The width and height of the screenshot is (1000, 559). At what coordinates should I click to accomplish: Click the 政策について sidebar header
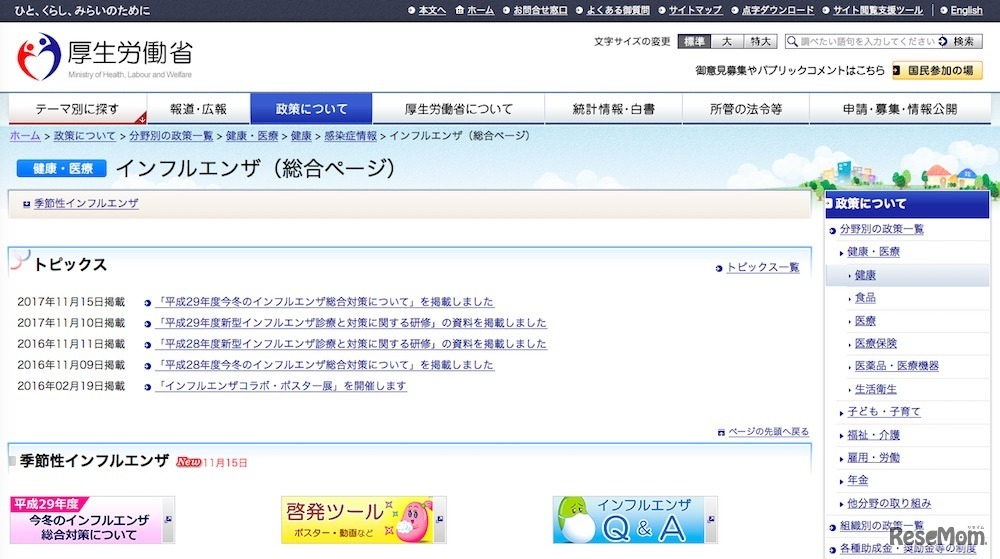907,204
